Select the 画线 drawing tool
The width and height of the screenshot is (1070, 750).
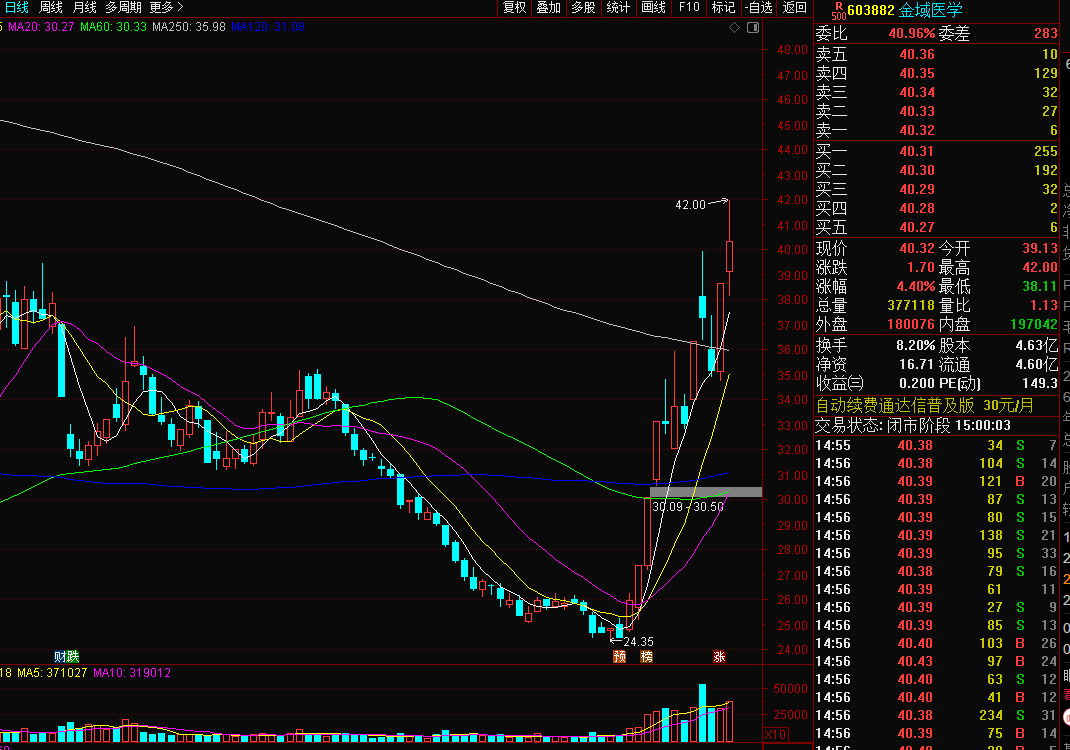pyautogui.click(x=653, y=8)
